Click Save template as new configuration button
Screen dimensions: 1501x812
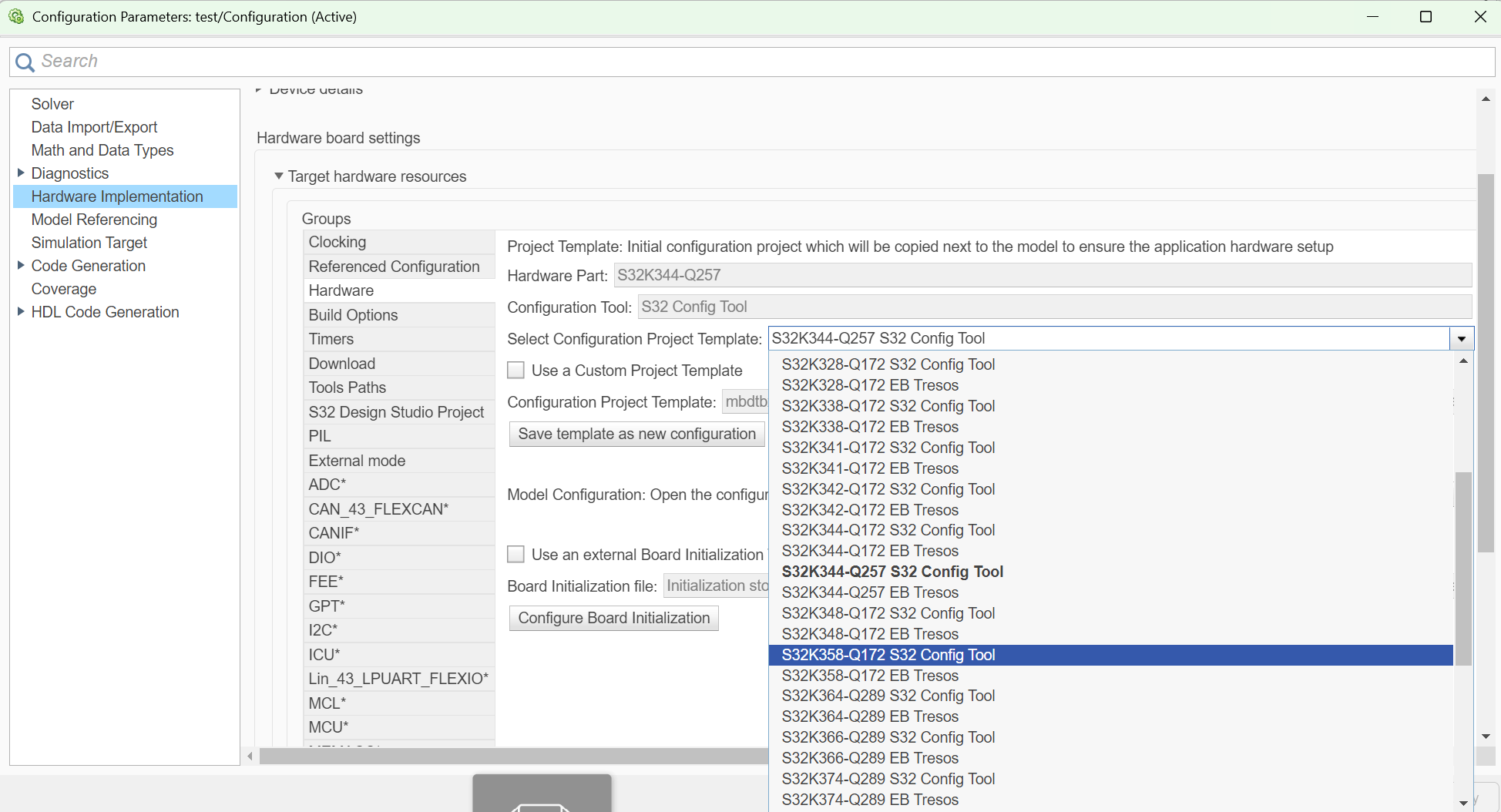coord(636,434)
